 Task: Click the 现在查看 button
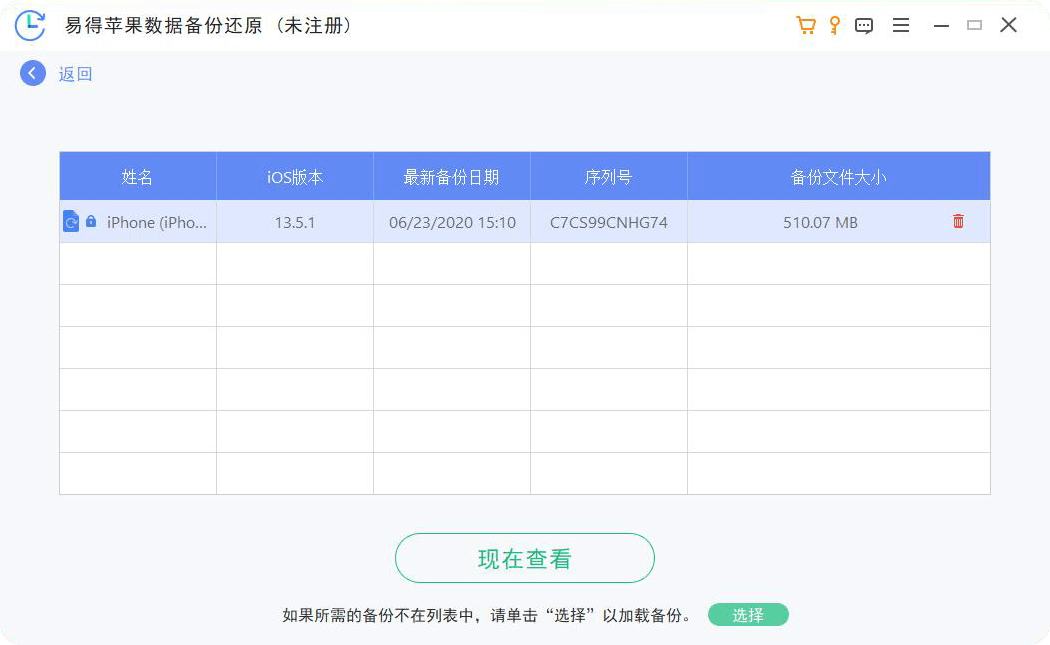(x=524, y=558)
